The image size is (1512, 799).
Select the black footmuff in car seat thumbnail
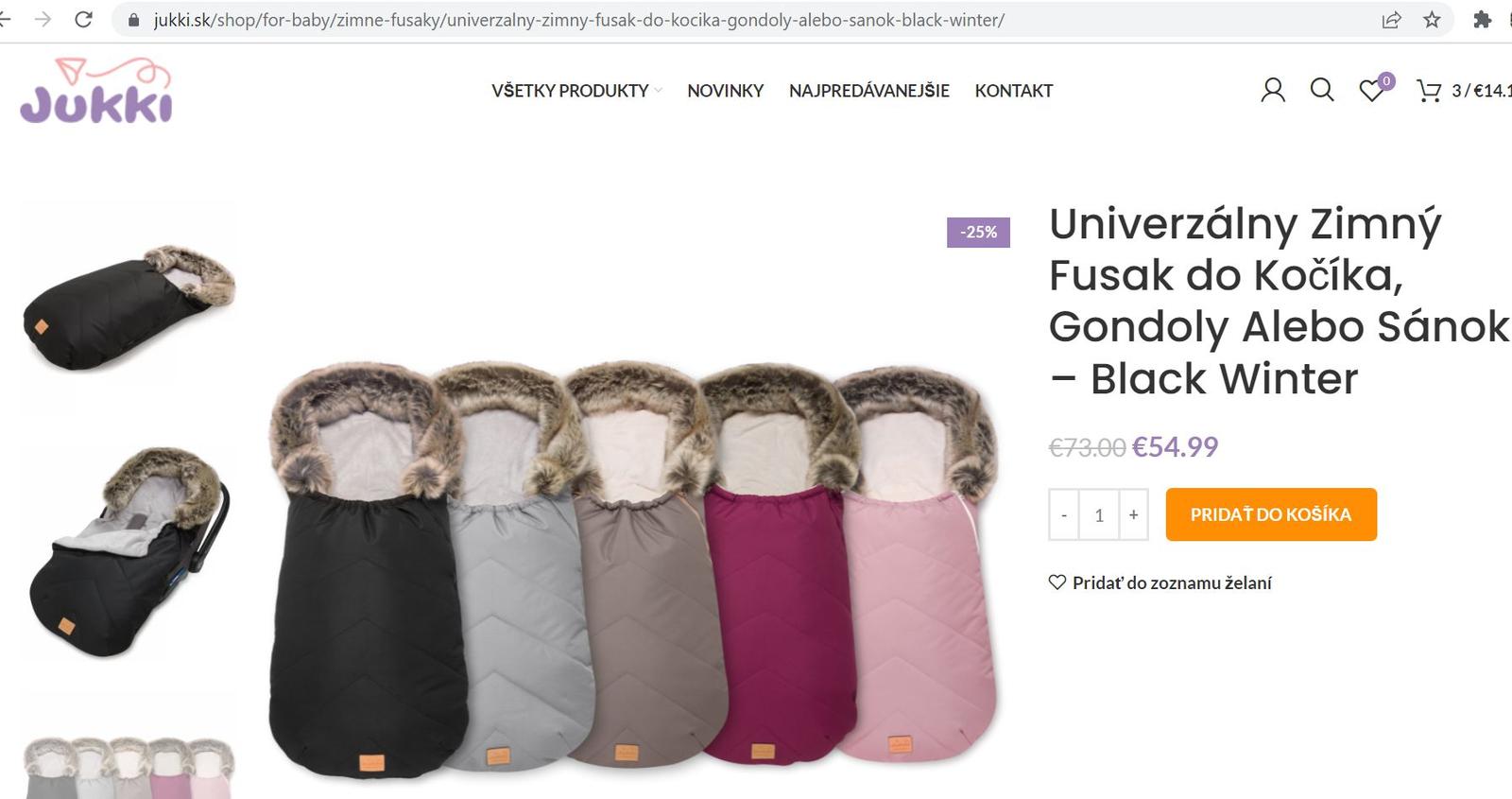129,553
